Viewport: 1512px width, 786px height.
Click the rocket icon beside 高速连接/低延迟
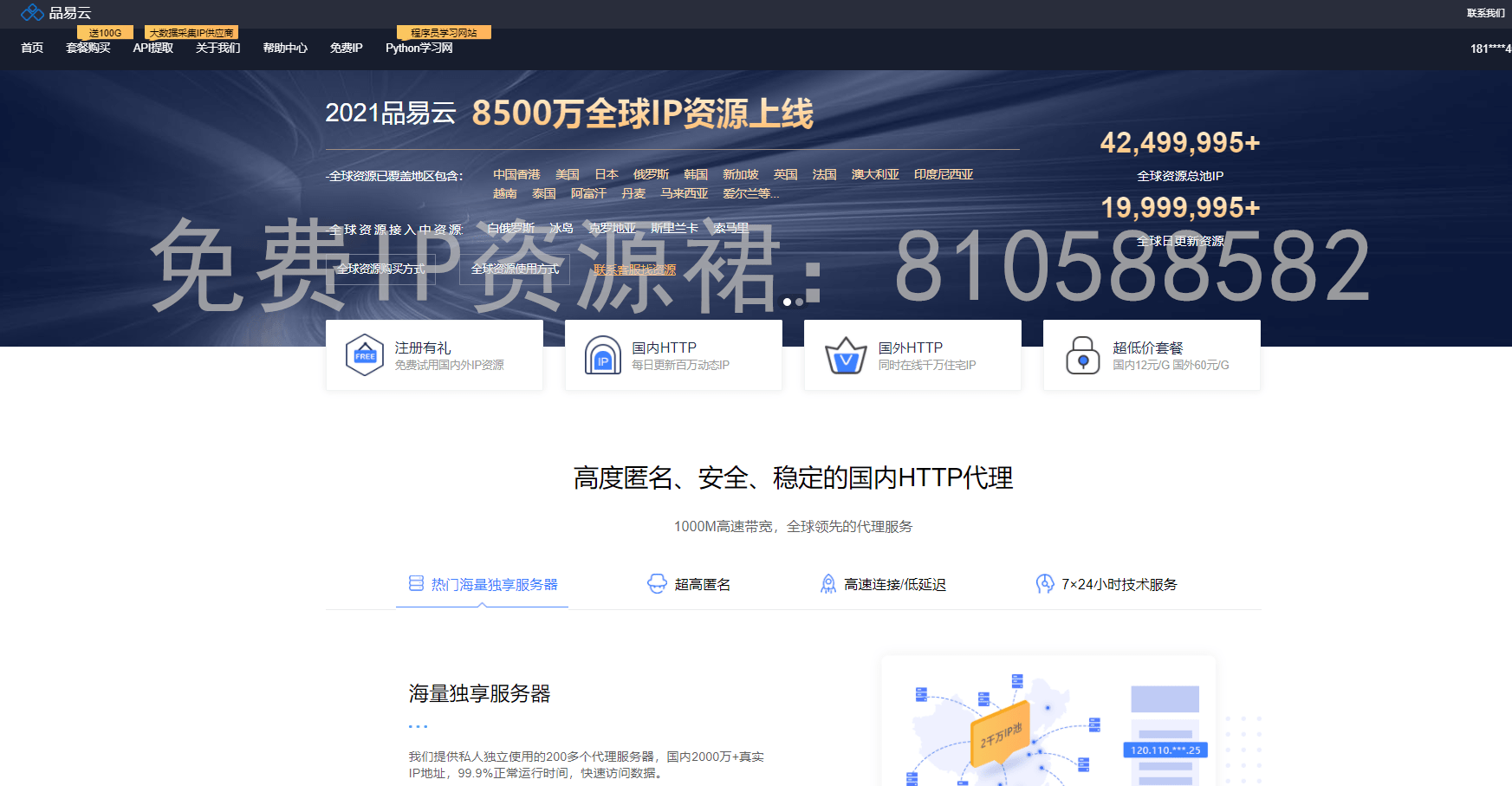828,584
